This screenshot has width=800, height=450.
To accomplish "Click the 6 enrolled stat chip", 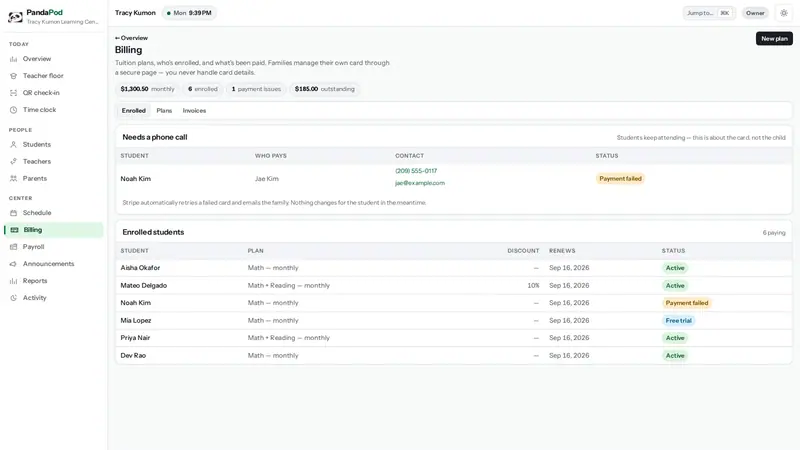I will click(x=203, y=89).
